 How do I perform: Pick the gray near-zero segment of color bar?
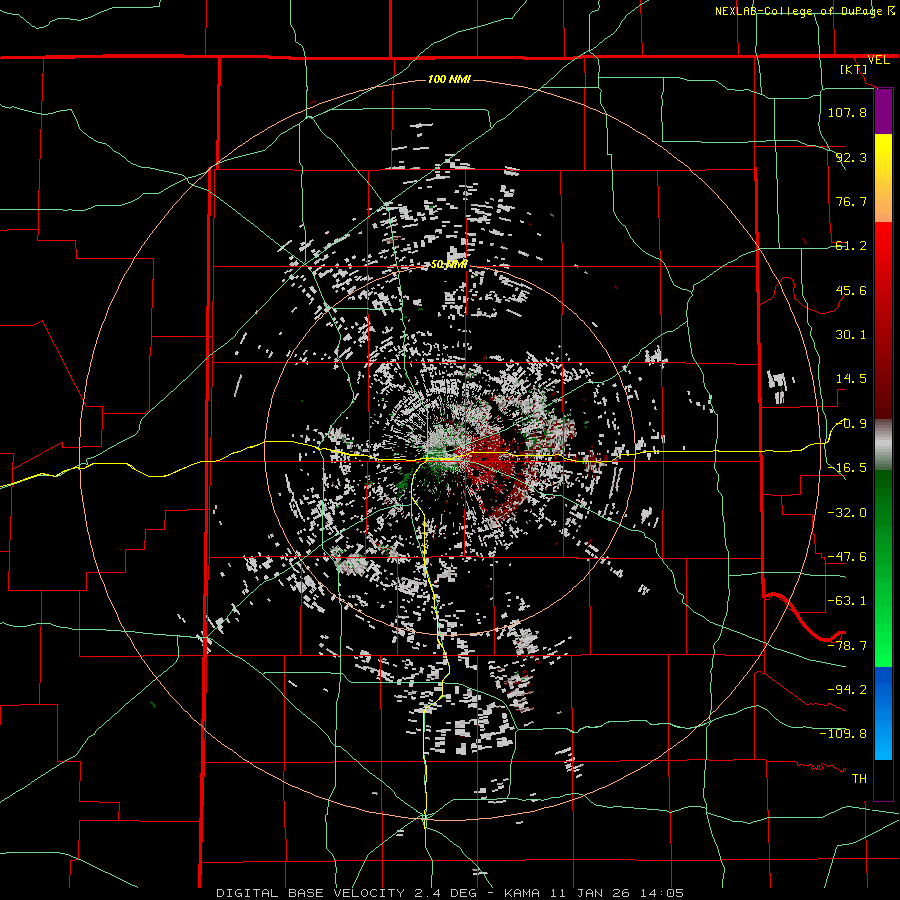point(883,445)
